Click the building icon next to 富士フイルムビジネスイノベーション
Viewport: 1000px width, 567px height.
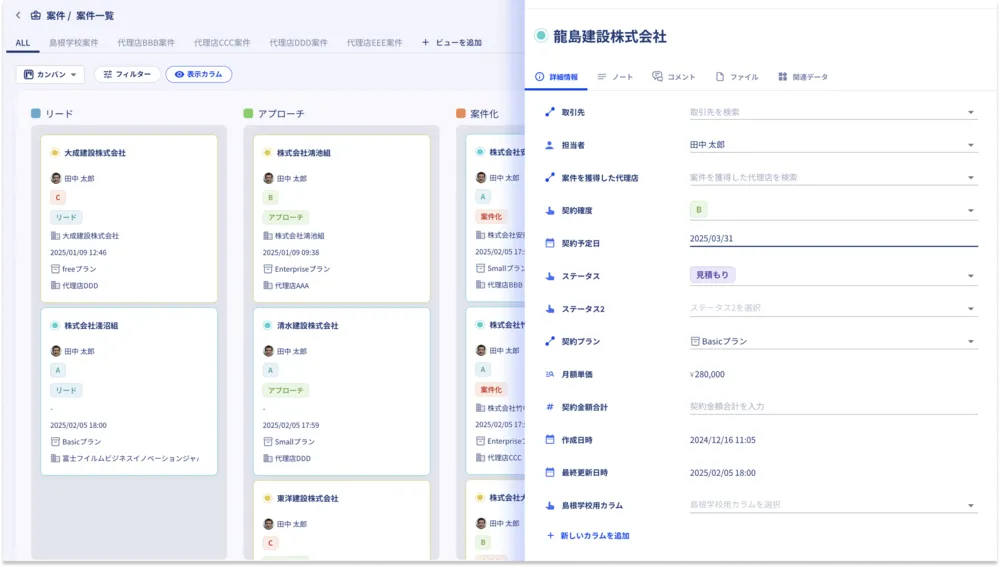pyautogui.click(x=55, y=458)
